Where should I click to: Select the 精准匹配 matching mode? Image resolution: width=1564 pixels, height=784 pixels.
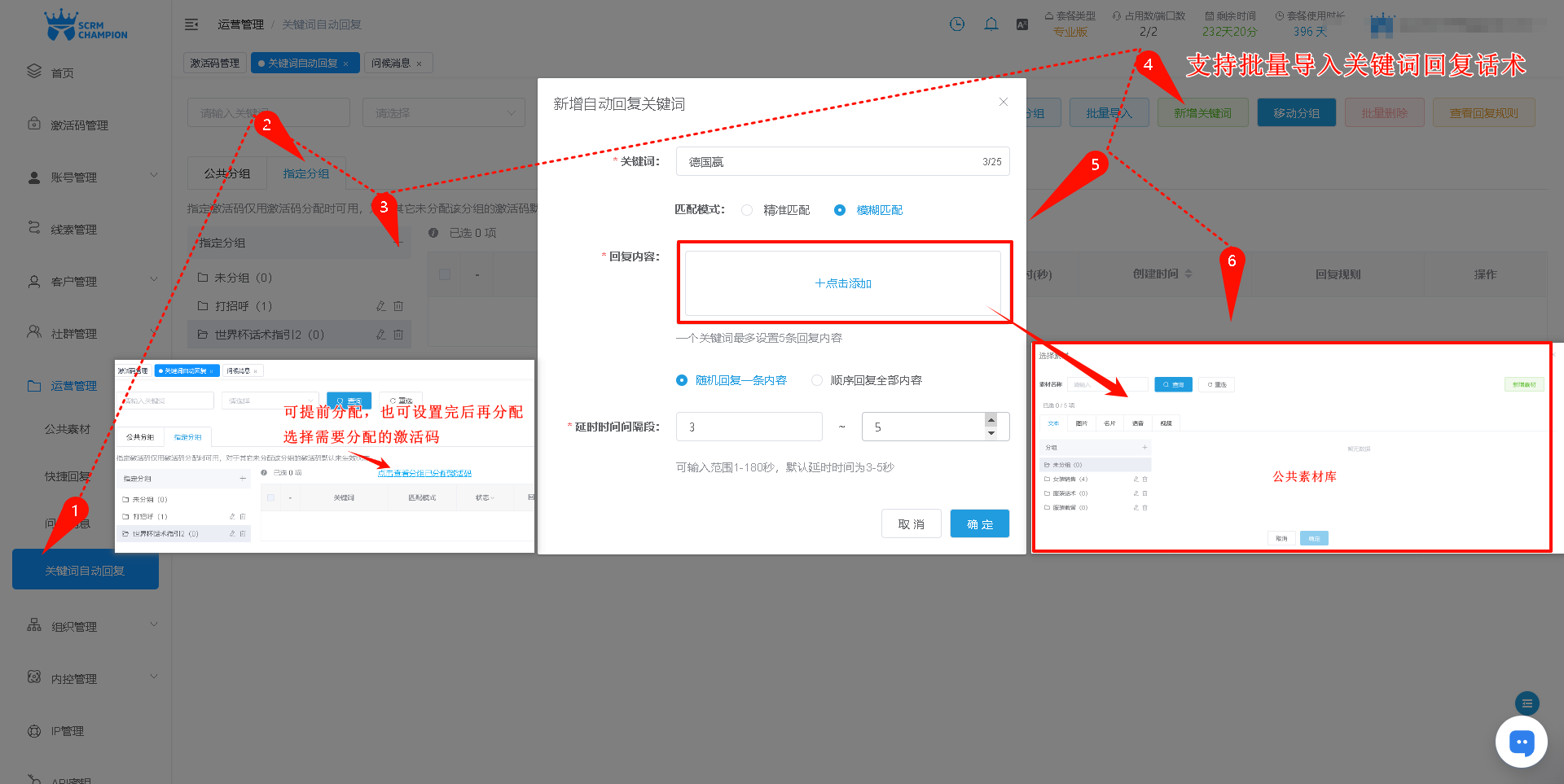click(747, 209)
